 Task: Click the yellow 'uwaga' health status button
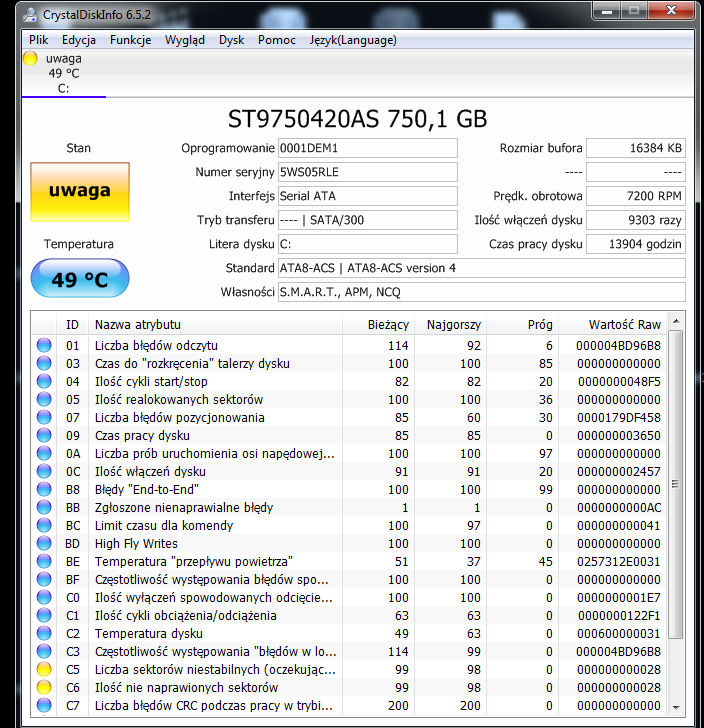click(x=80, y=192)
